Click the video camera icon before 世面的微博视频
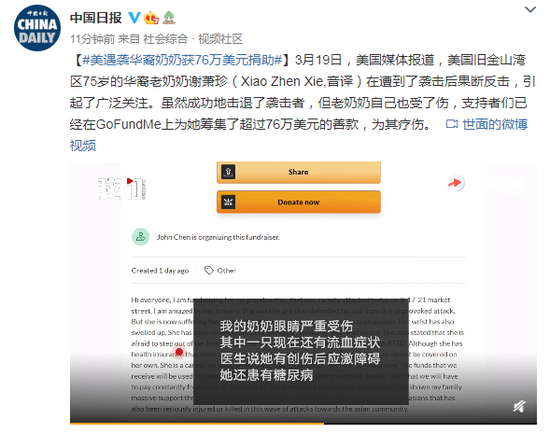The width and height of the screenshot is (550, 433). 451,124
